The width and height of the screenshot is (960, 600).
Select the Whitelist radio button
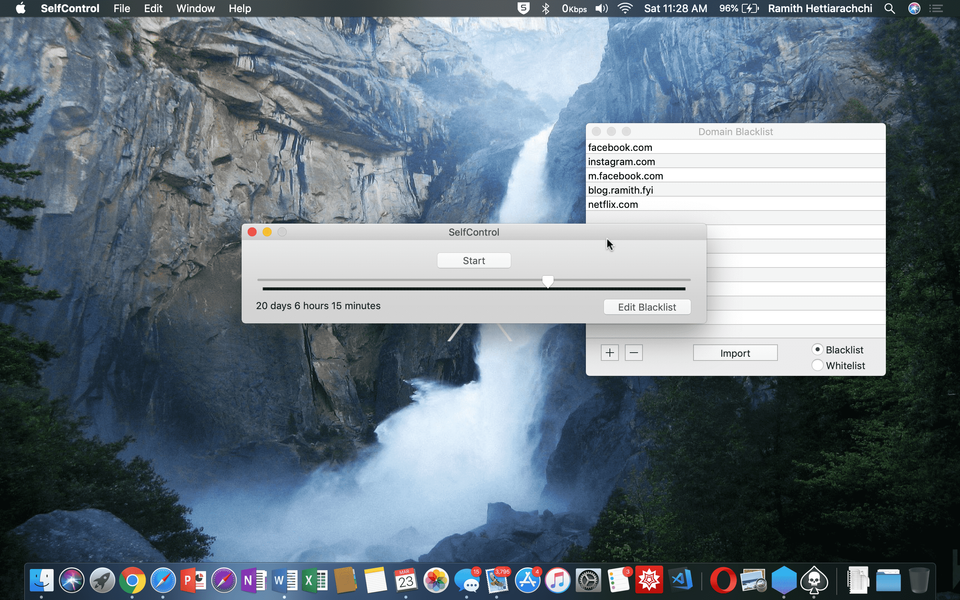point(818,366)
